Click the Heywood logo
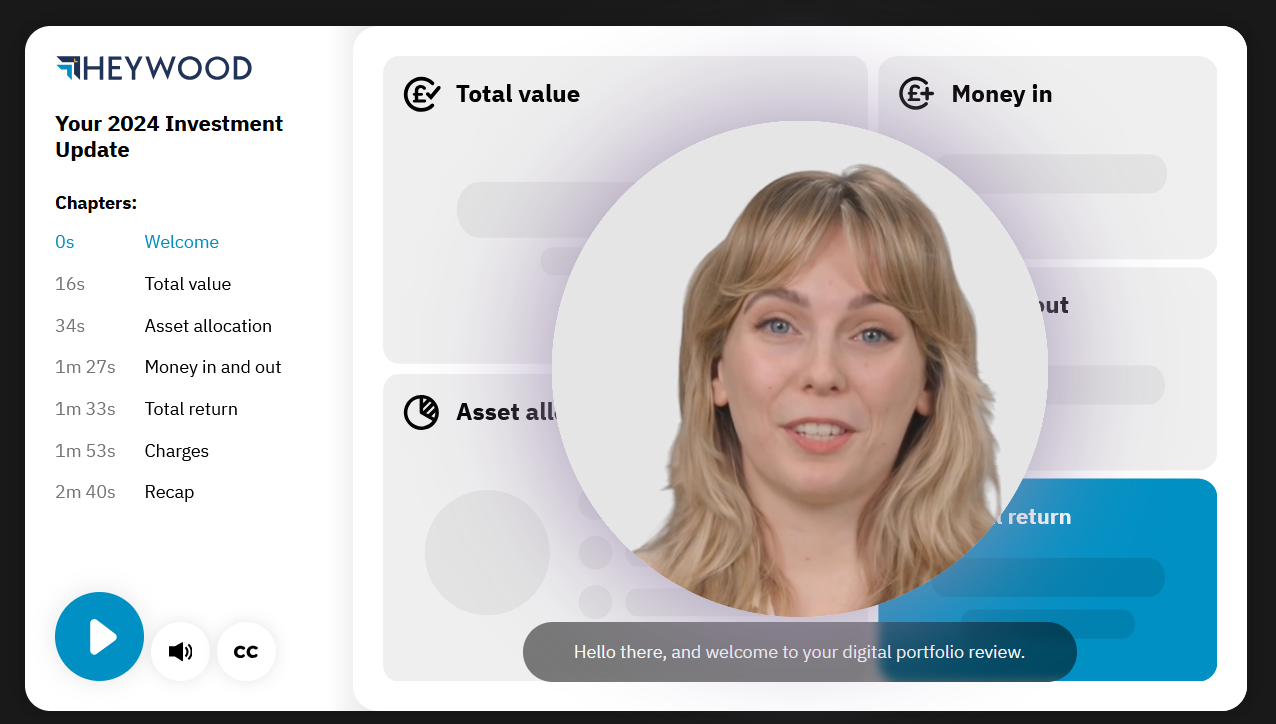This screenshot has width=1276, height=724. coord(154,68)
